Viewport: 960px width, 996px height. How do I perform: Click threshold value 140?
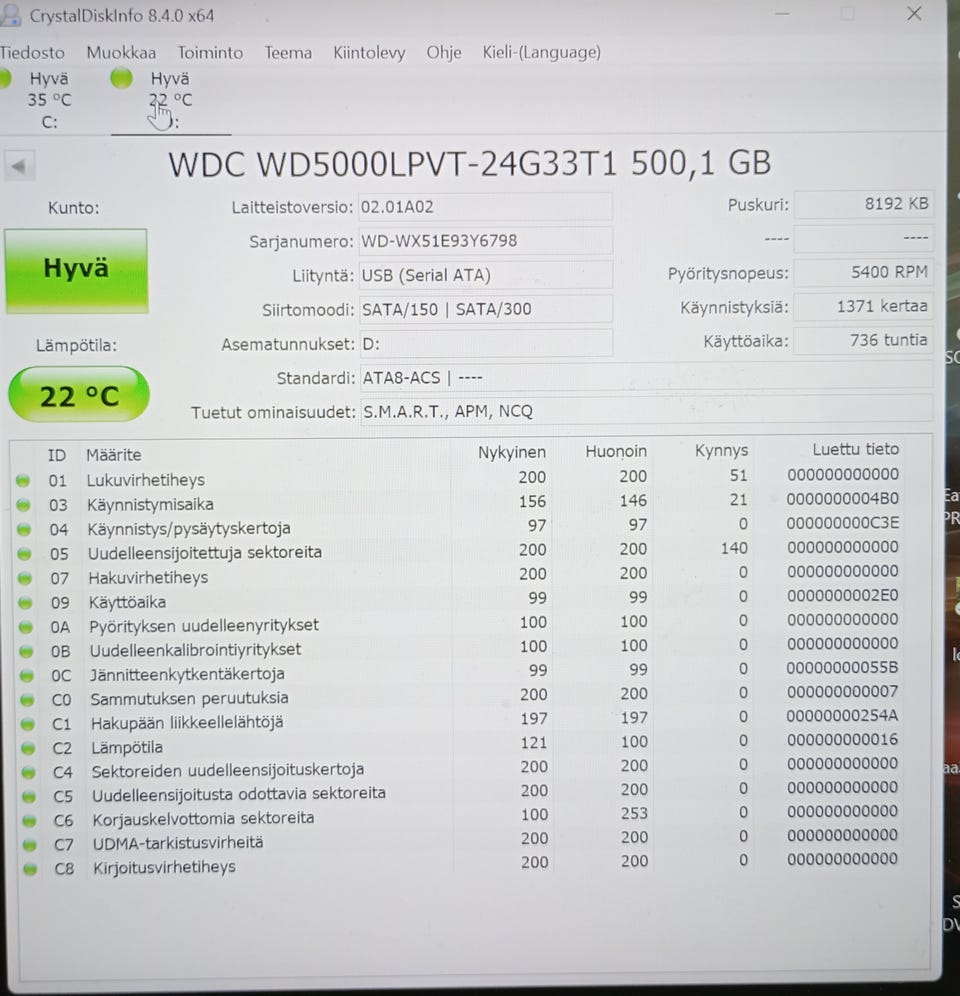(734, 548)
